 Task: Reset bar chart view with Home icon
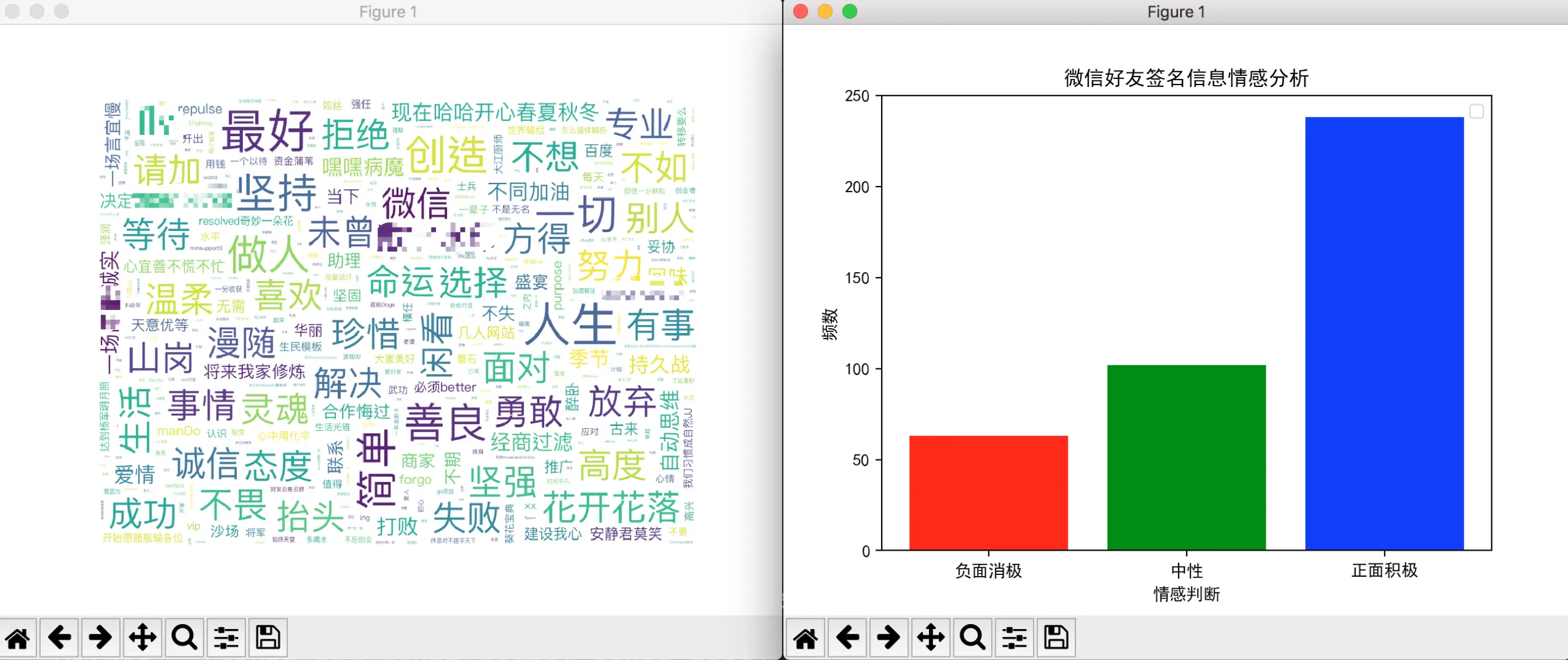[x=806, y=638]
